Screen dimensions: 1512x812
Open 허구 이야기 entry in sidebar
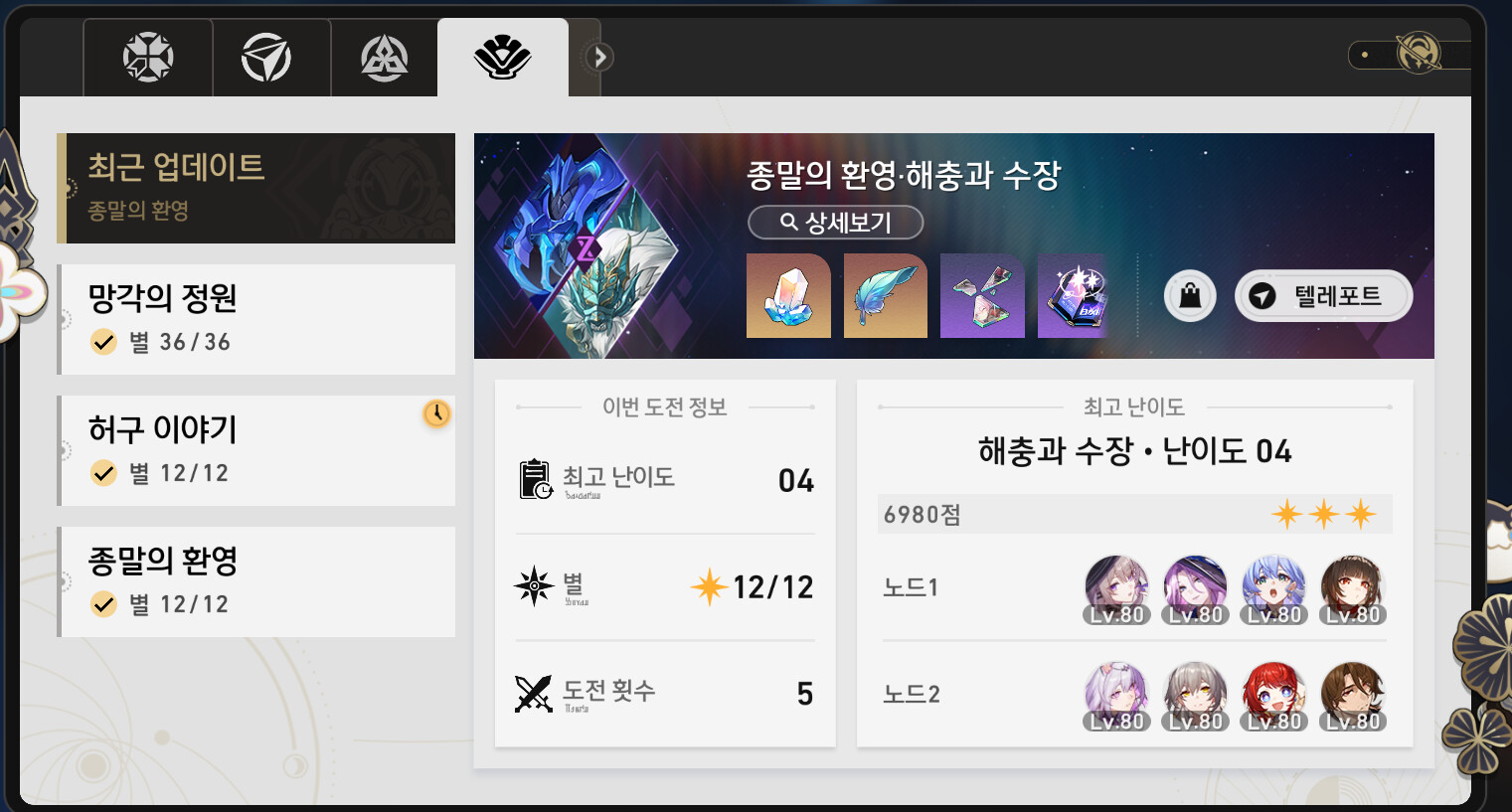coord(256,450)
